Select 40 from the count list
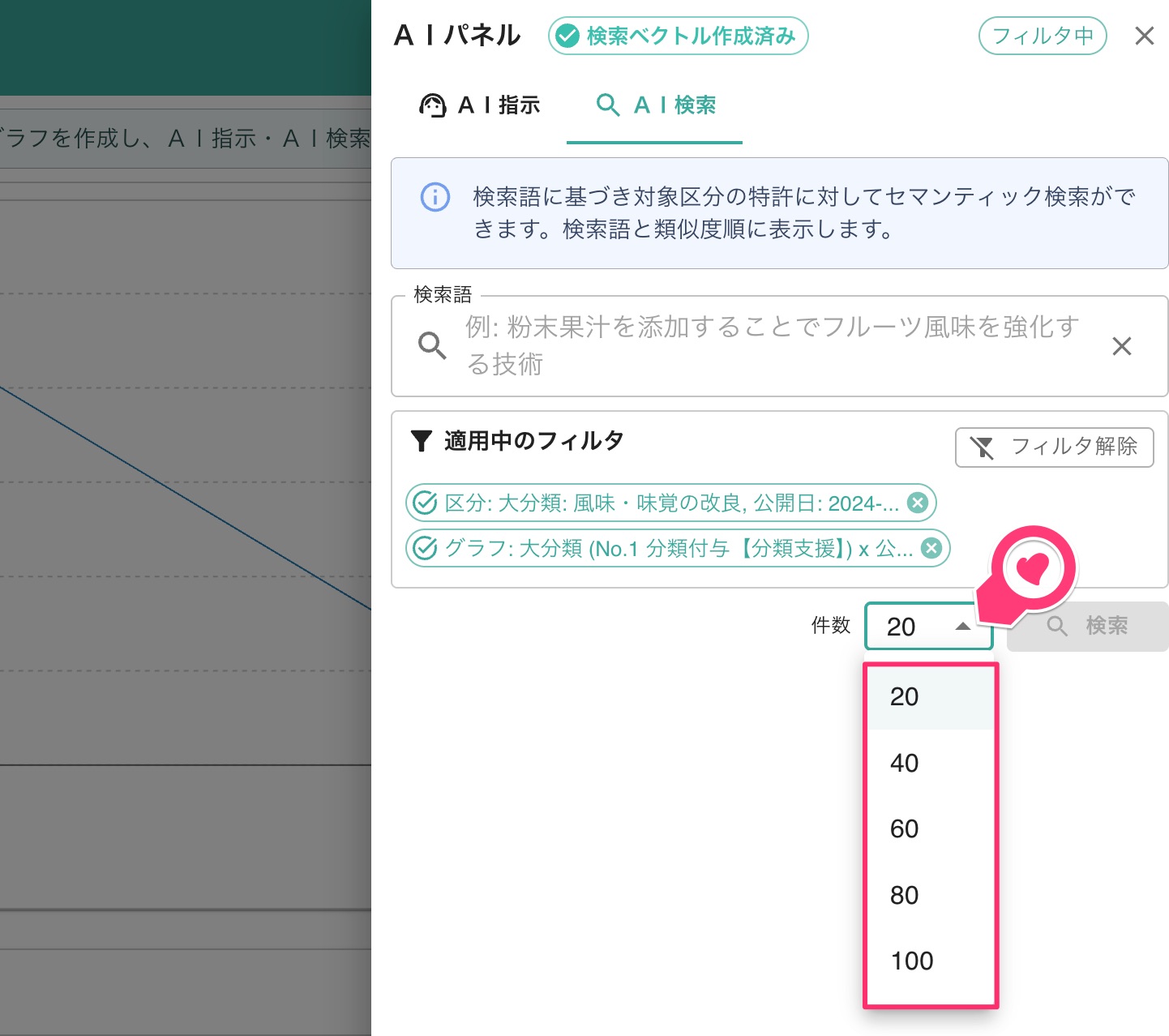The width and height of the screenshot is (1169, 1036). [905, 763]
